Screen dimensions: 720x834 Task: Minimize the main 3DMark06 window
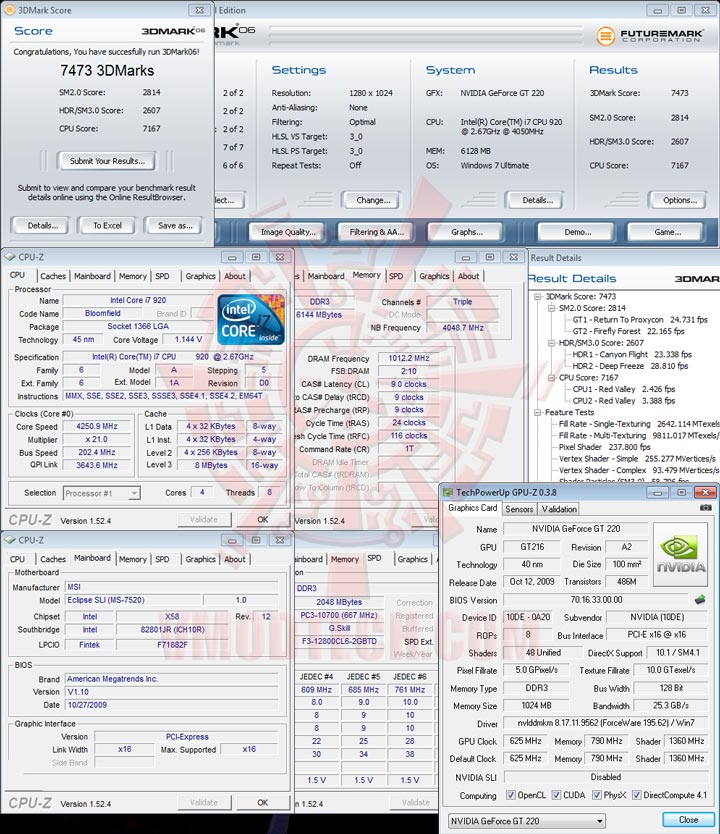click(657, 10)
